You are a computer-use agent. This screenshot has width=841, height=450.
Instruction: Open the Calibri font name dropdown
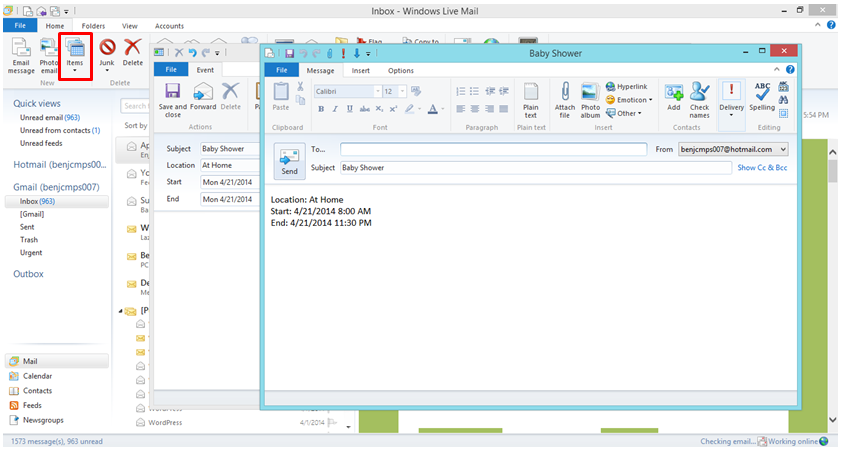point(378,91)
